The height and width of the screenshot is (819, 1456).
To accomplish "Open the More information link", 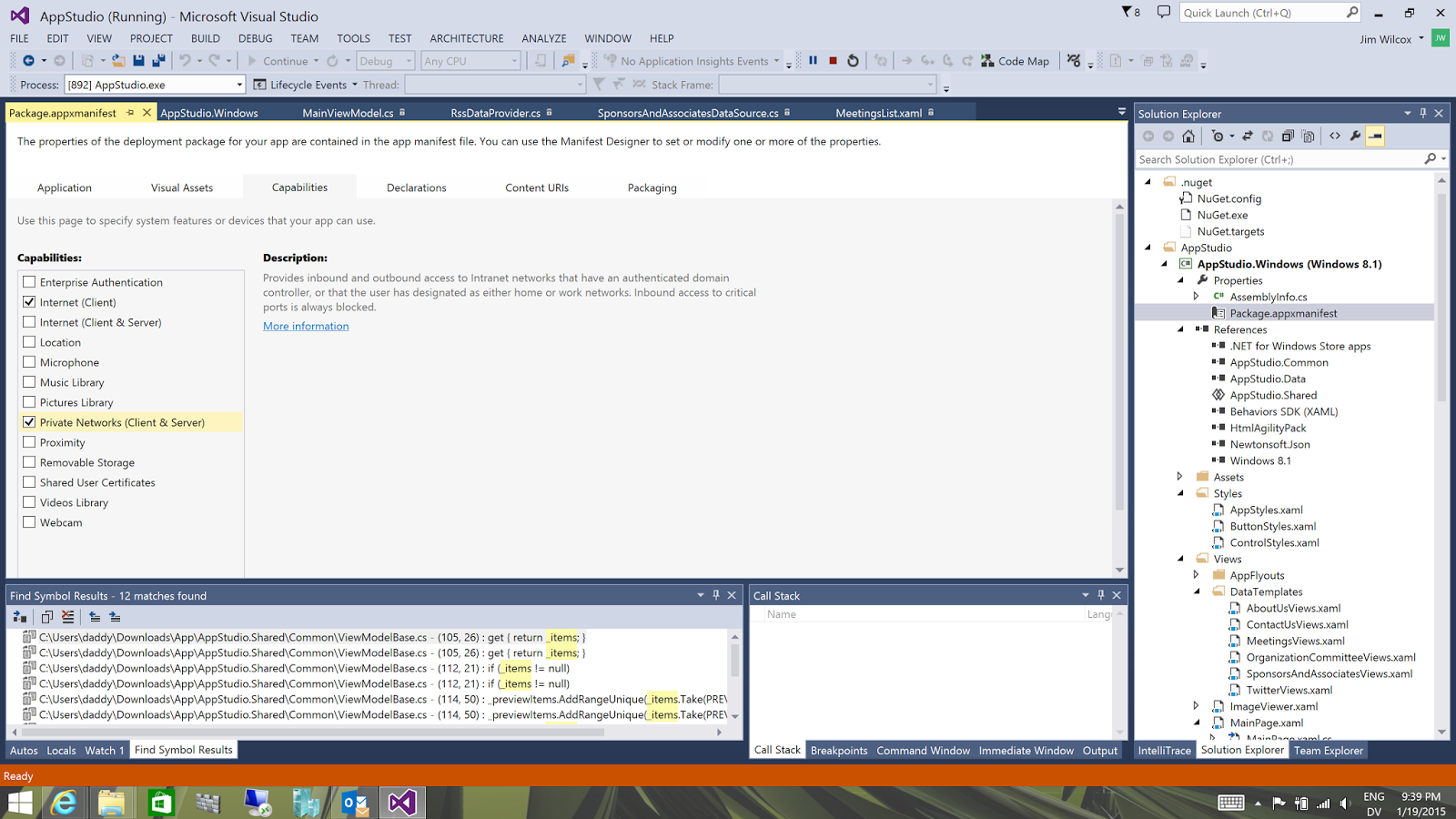I will 306,326.
